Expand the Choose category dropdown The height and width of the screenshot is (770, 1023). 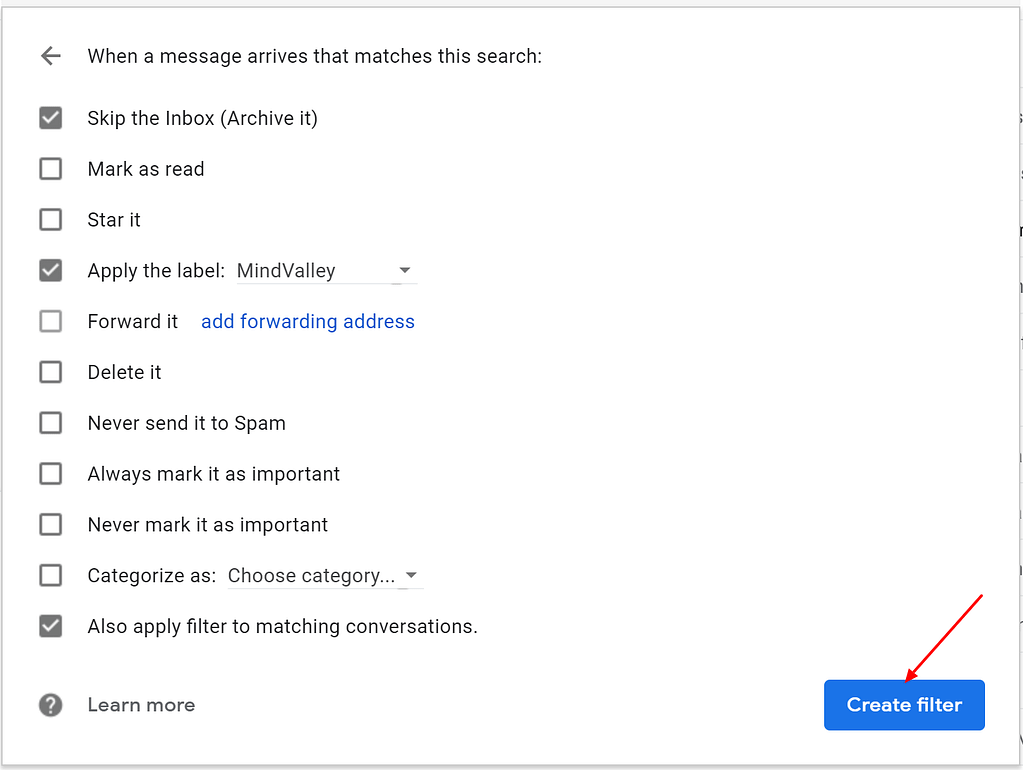(325, 576)
